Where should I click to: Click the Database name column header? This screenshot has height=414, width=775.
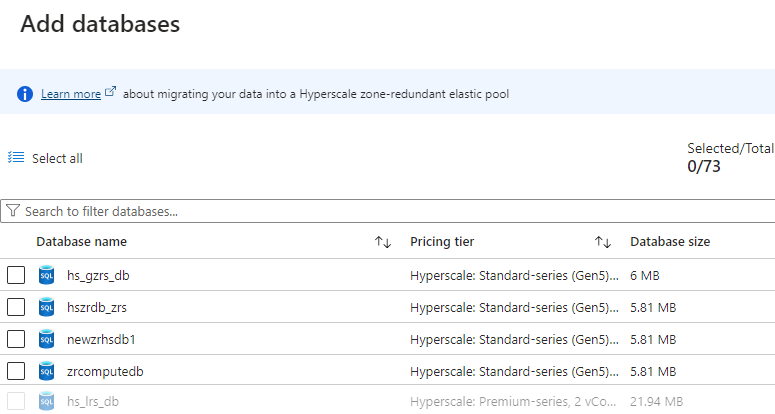(81, 242)
